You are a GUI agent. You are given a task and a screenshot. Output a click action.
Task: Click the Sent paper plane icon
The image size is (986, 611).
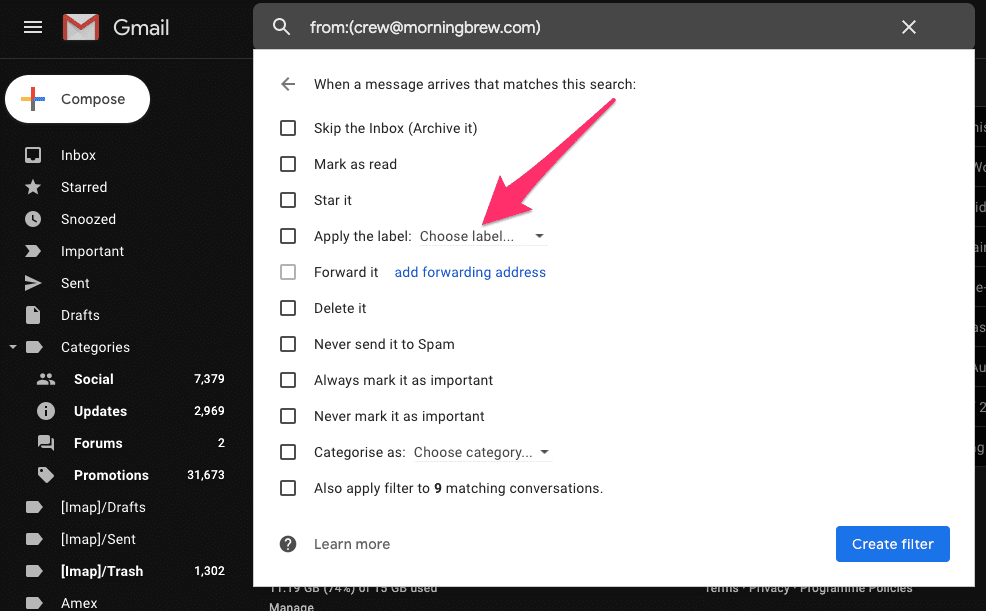coord(33,283)
